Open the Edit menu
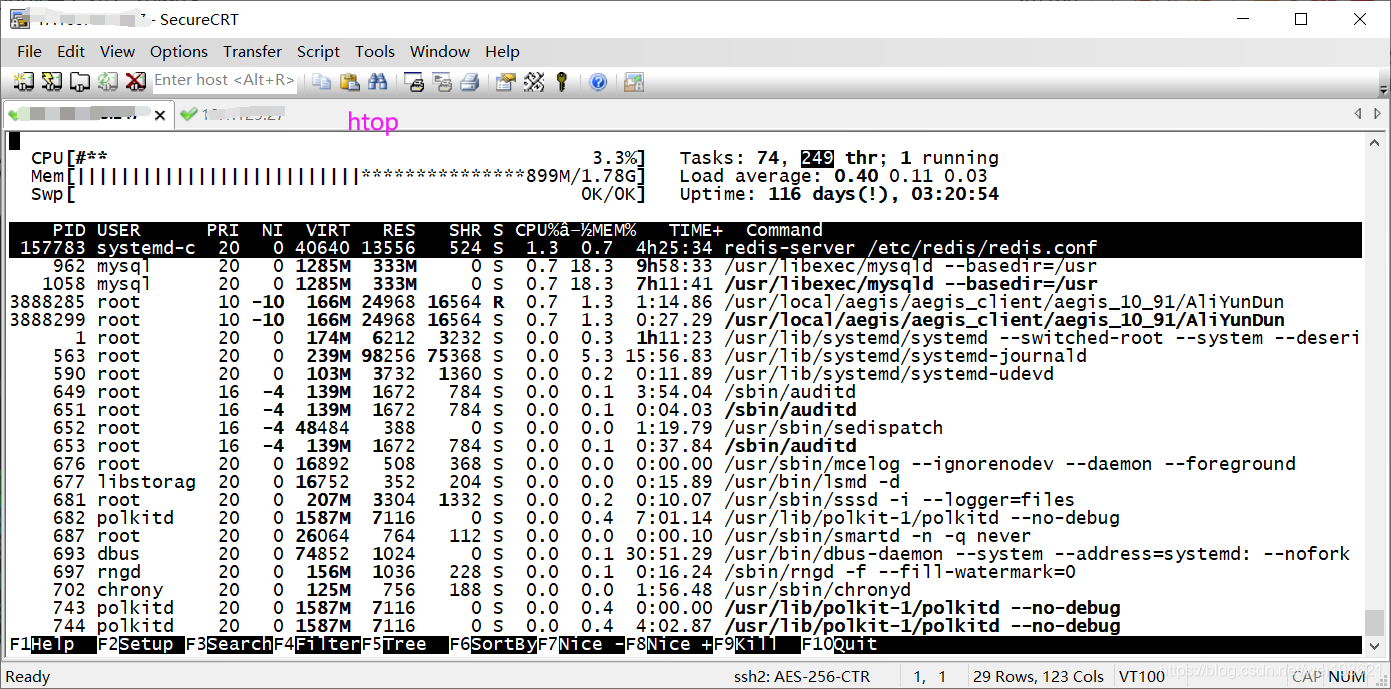Screen dimensions: 1391x689 coord(71,51)
